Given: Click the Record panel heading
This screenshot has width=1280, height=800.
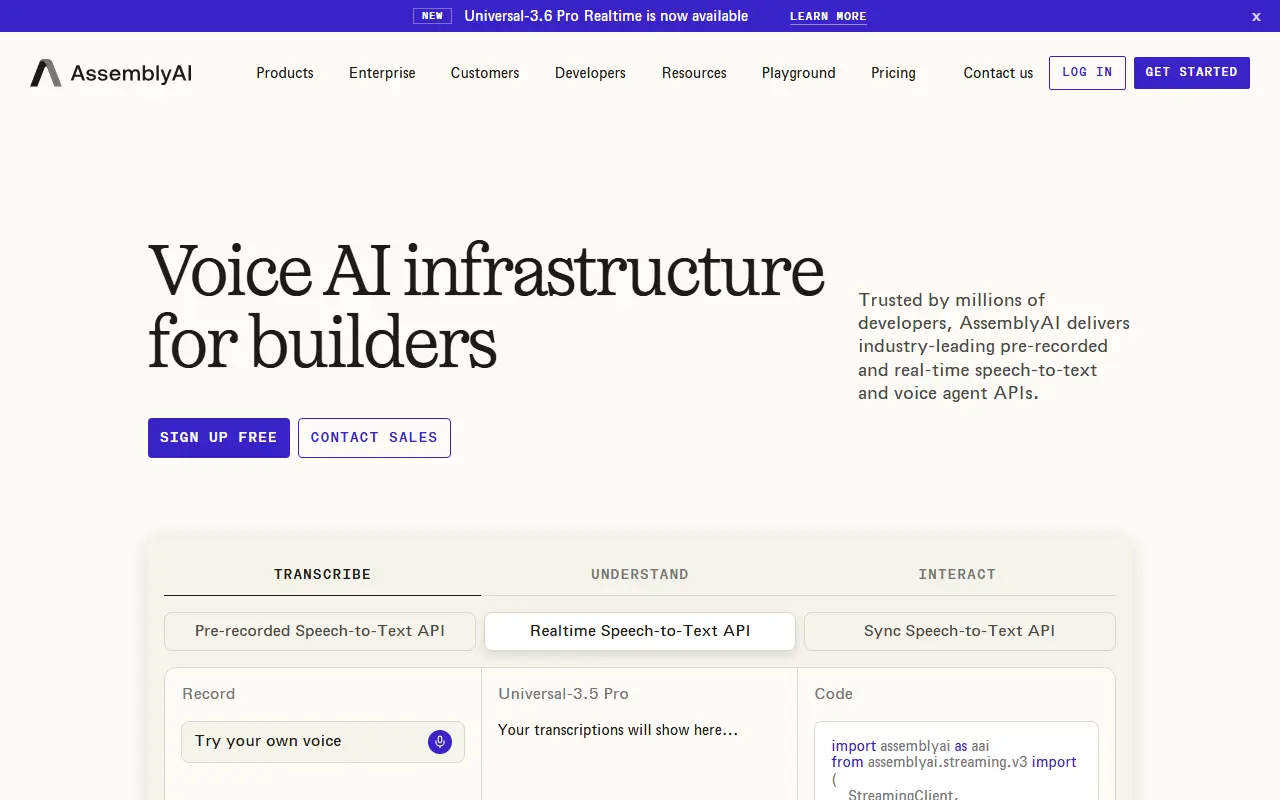Looking at the screenshot, I should click(209, 694).
